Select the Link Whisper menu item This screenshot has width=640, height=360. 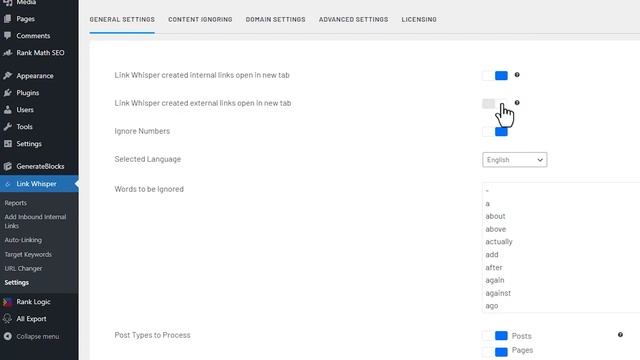point(39,184)
